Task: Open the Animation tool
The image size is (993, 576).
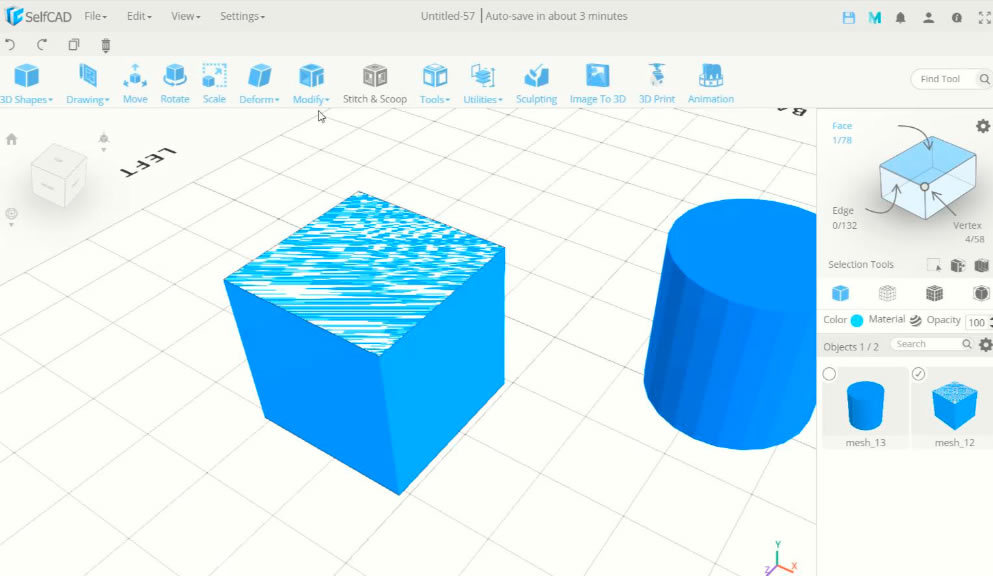Action: [711, 84]
